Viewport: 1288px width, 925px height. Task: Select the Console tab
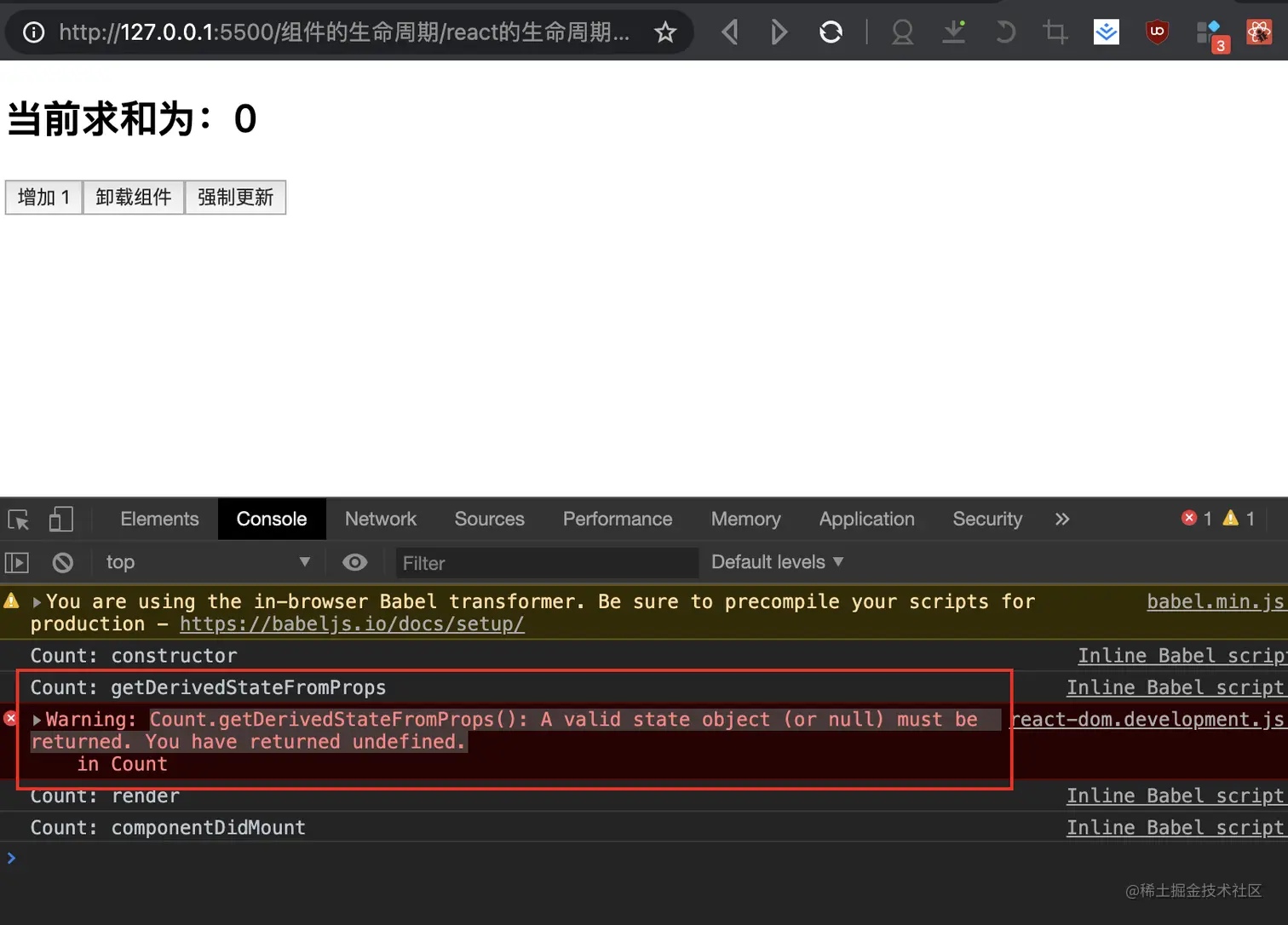272,519
